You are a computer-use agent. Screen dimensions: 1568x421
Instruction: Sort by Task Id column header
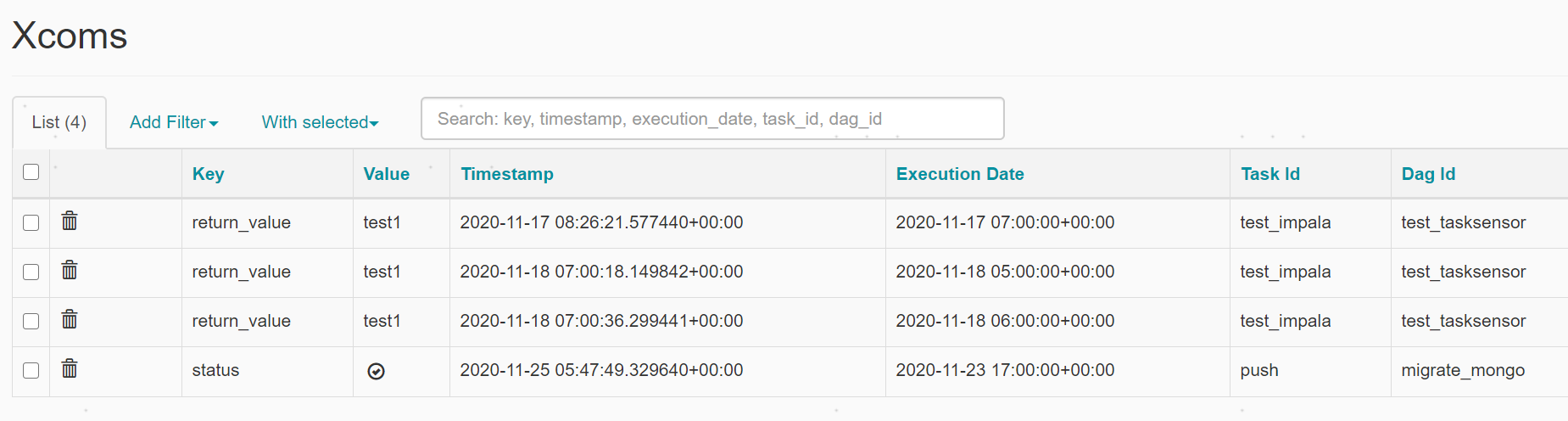1270,174
